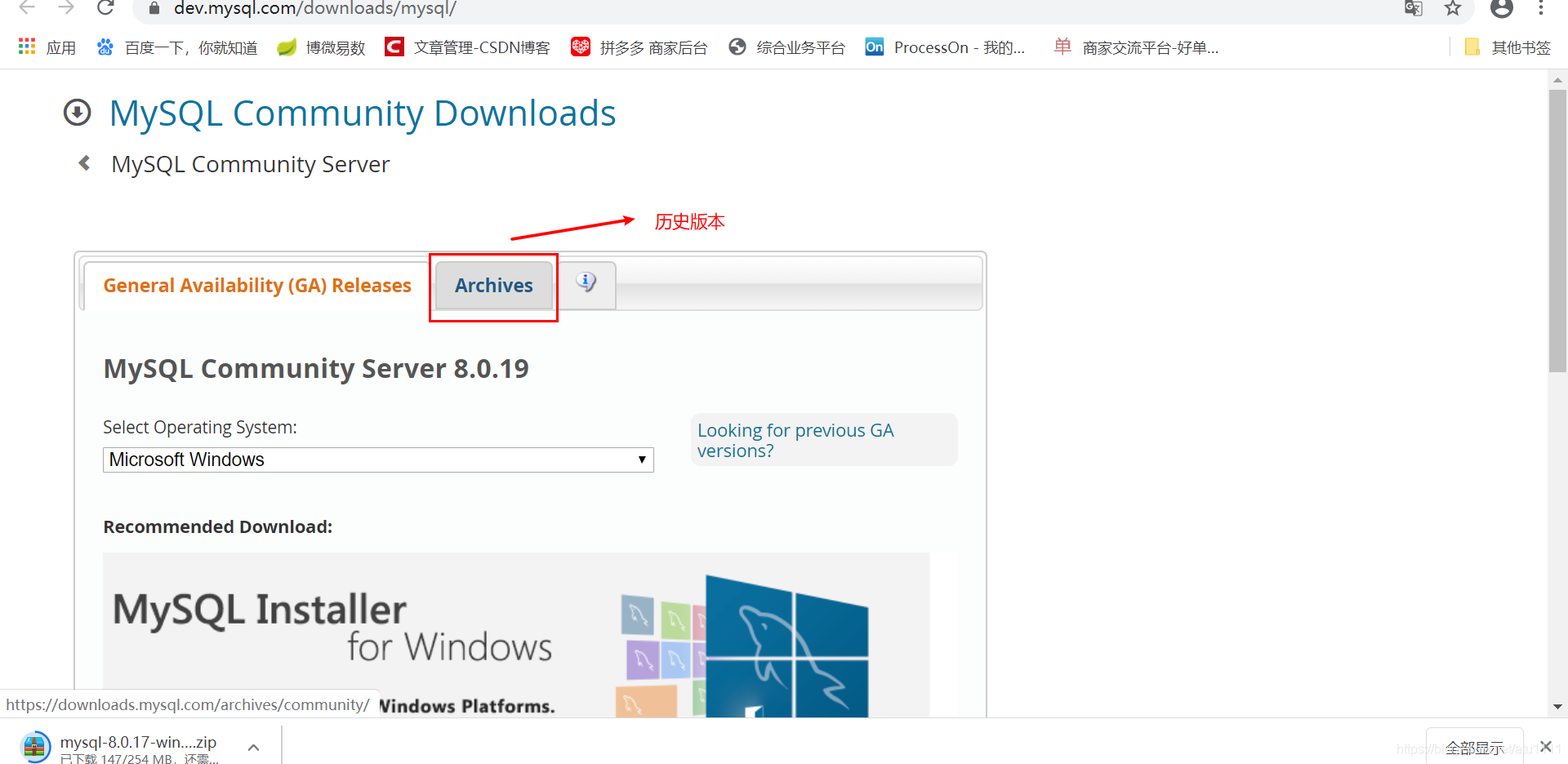Open Chrome three-dot menu
Viewport: 1568px width, 764px height.
1541,8
